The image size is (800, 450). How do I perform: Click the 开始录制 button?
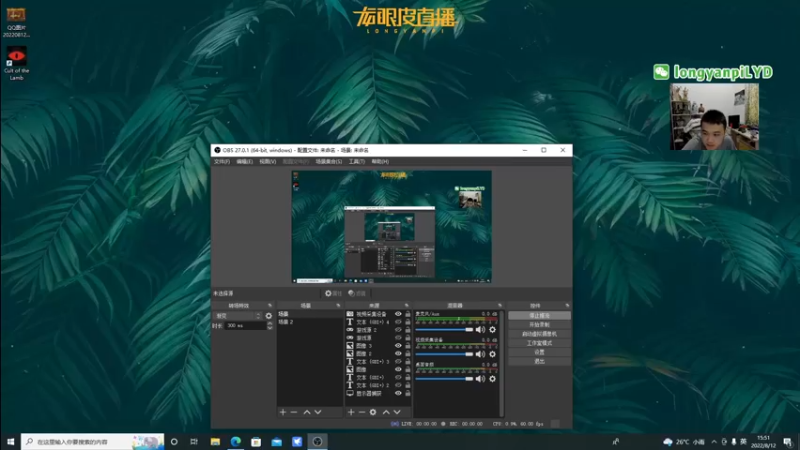point(539,325)
